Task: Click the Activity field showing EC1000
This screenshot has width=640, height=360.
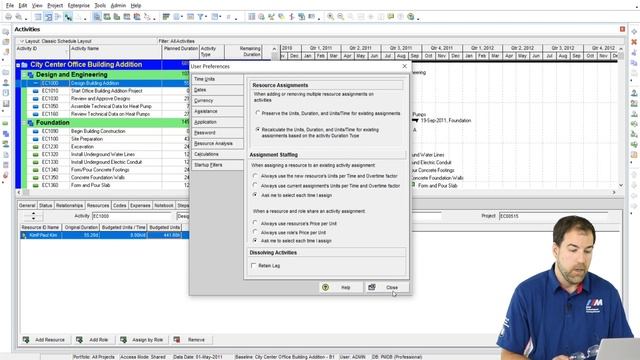Action: pos(132,216)
